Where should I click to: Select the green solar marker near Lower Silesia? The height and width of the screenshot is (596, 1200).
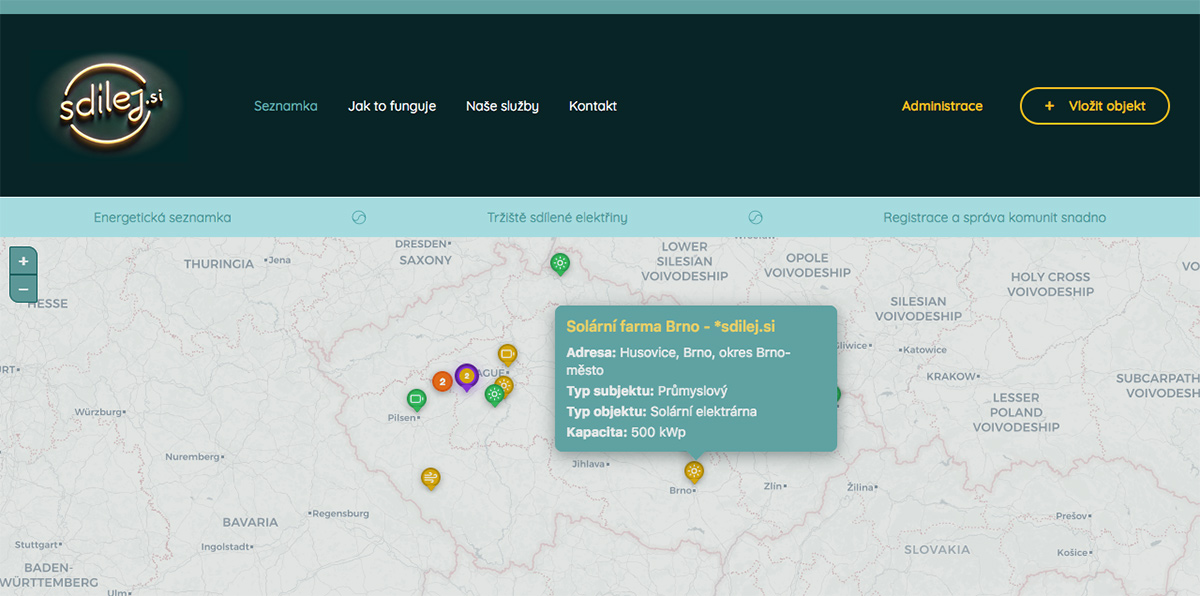point(560,263)
